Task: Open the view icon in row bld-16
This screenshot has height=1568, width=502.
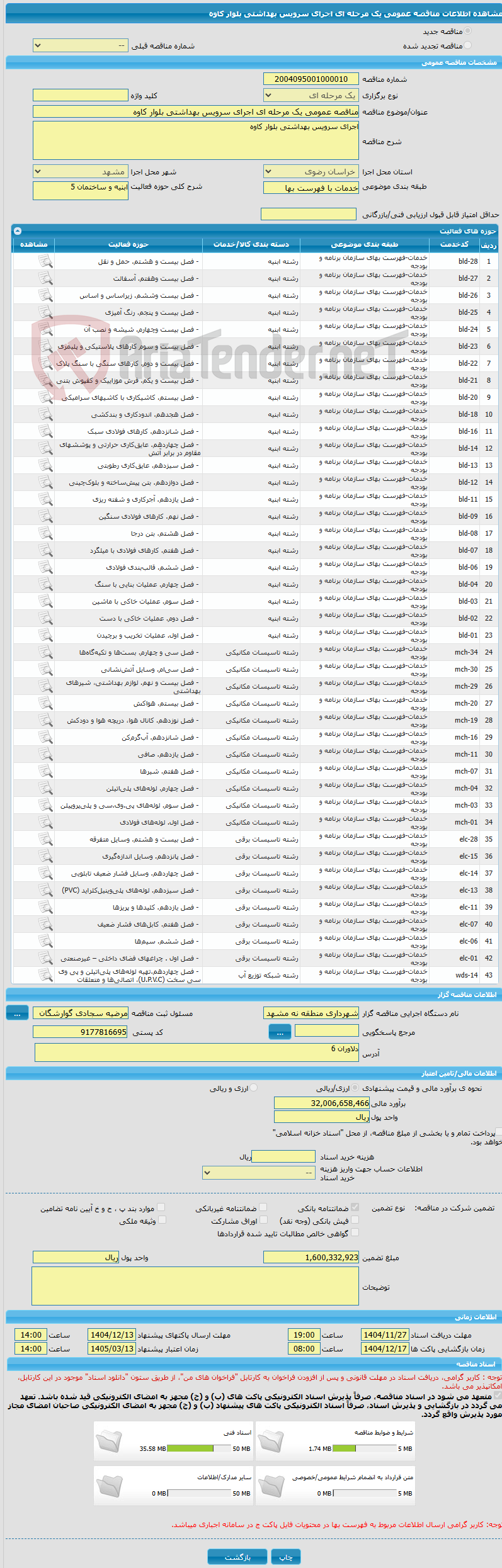Action: coord(45,431)
